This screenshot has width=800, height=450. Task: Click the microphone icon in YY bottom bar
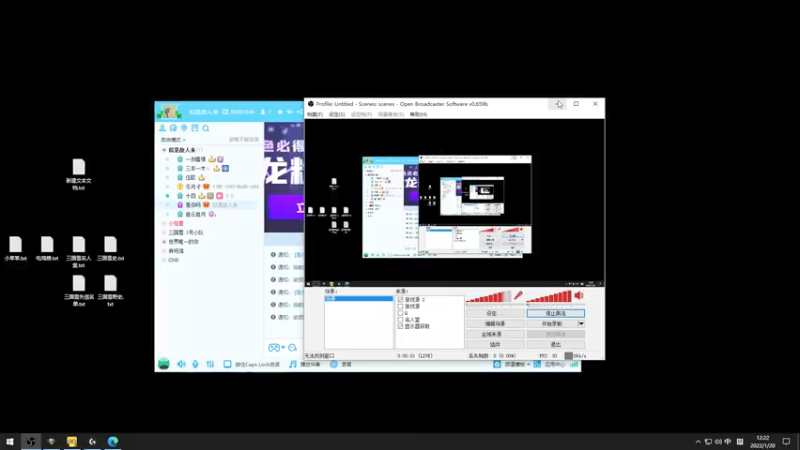point(195,364)
